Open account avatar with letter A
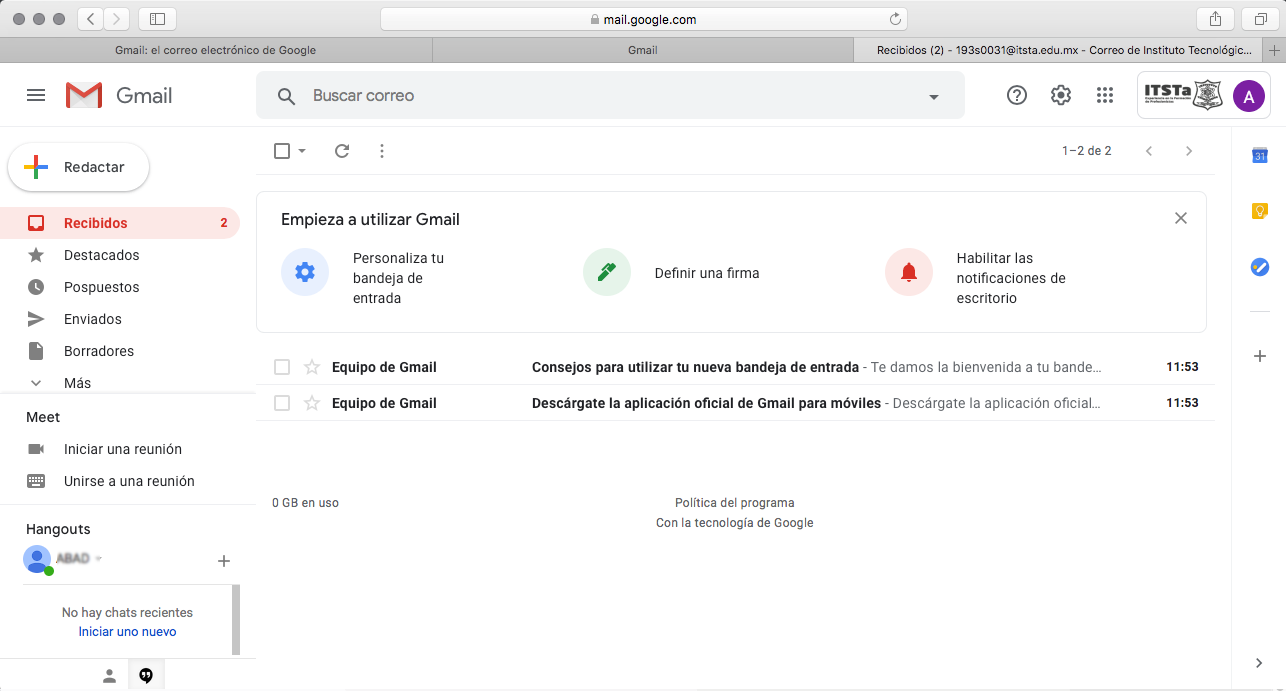Viewport: 1286px width, 691px height. [x=1248, y=96]
